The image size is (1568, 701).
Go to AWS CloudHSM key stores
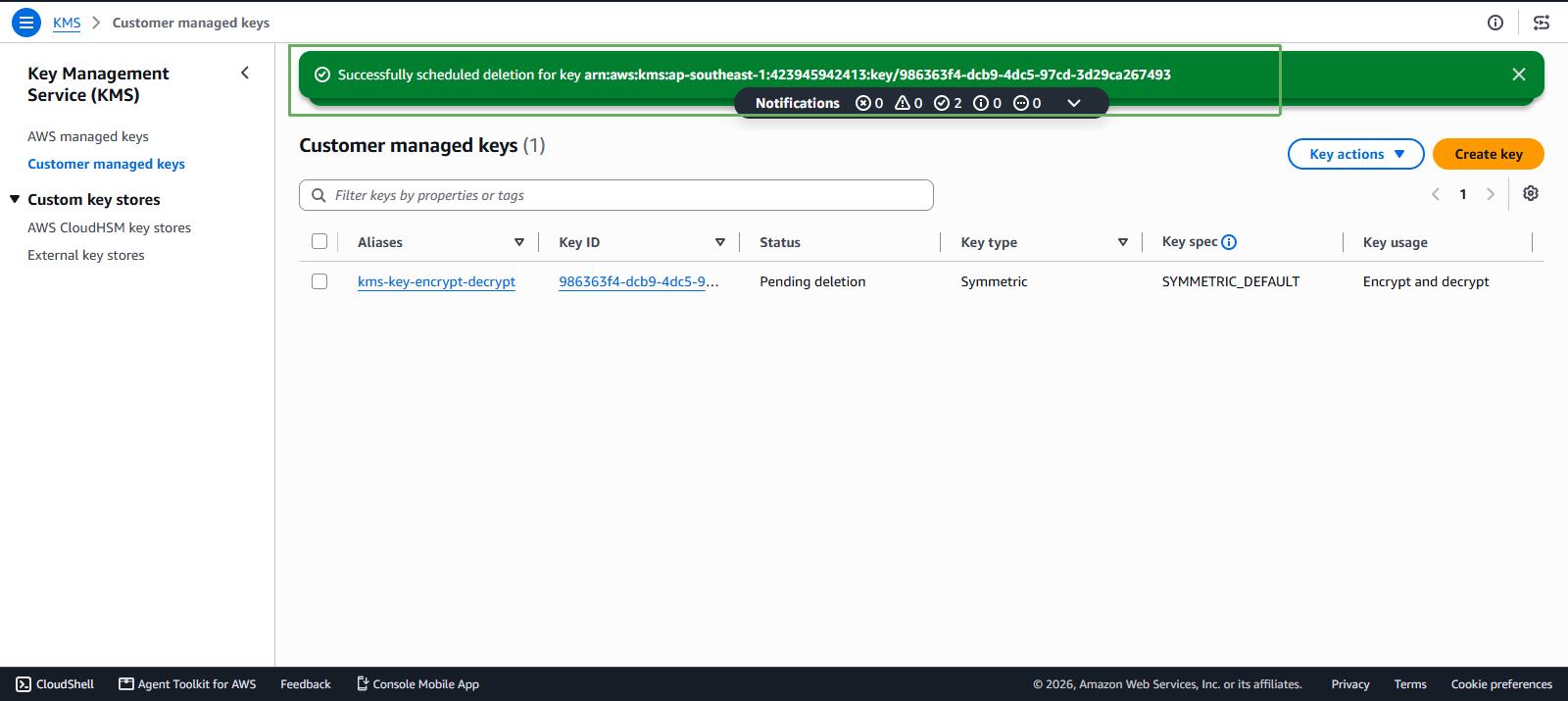109,227
